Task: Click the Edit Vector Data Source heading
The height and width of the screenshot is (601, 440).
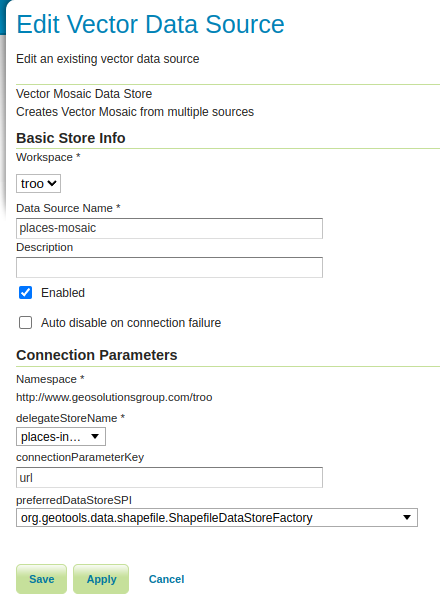Action: (x=150, y=25)
